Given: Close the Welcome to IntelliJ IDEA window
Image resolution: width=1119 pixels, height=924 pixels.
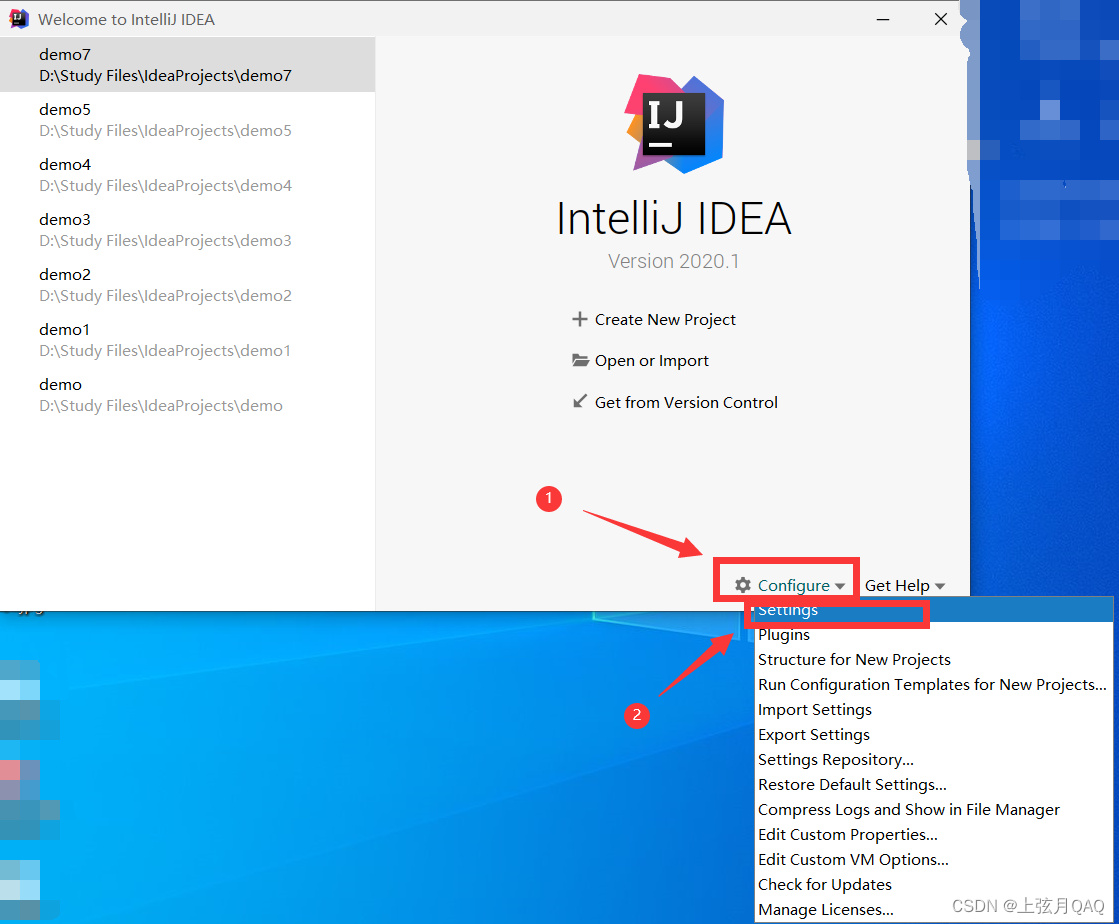Looking at the screenshot, I should (941, 19).
